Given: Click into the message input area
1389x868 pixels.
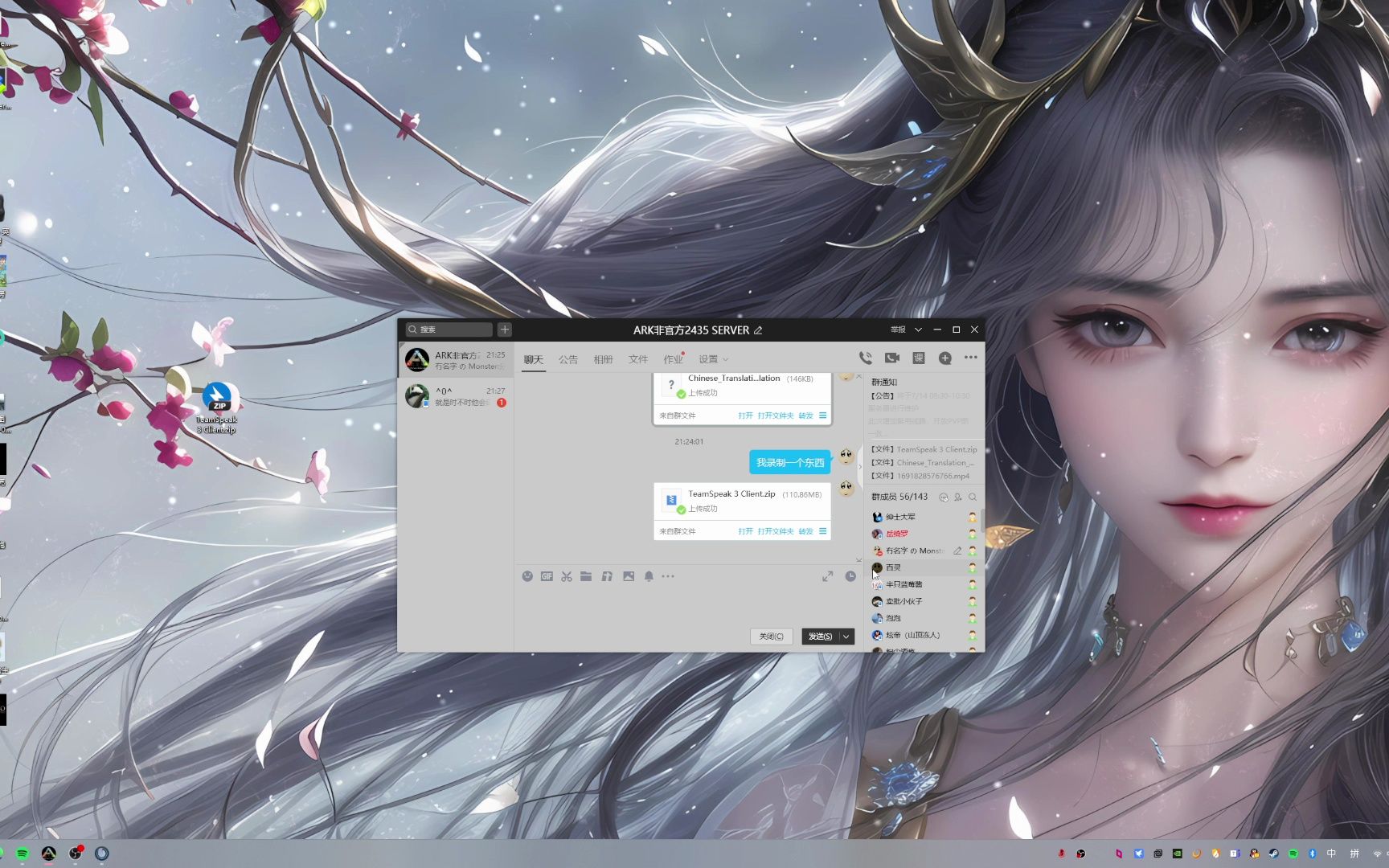Looking at the screenshot, I should [x=688, y=604].
